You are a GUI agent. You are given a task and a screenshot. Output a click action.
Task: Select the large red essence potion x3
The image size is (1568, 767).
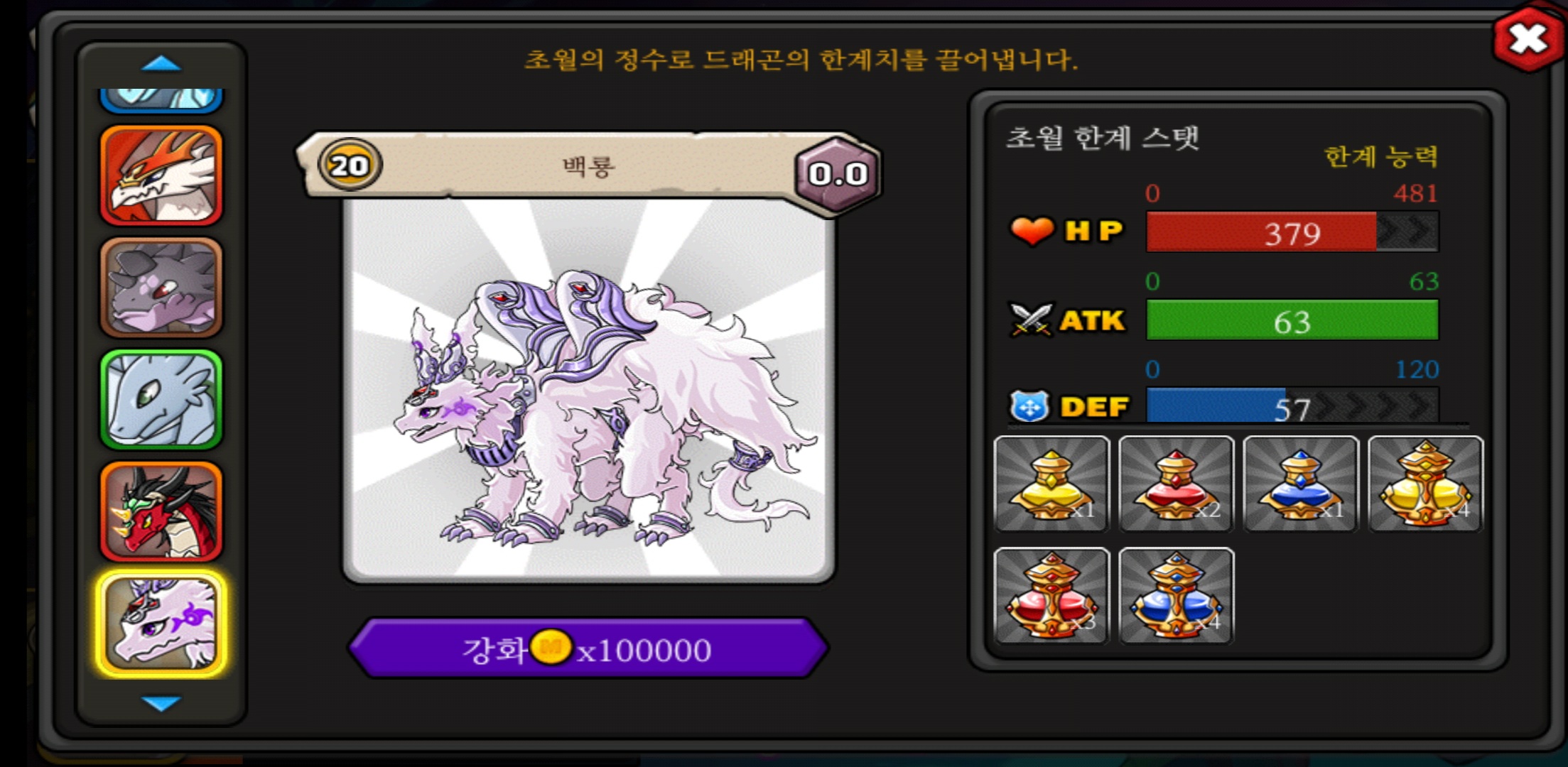coord(1052,595)
